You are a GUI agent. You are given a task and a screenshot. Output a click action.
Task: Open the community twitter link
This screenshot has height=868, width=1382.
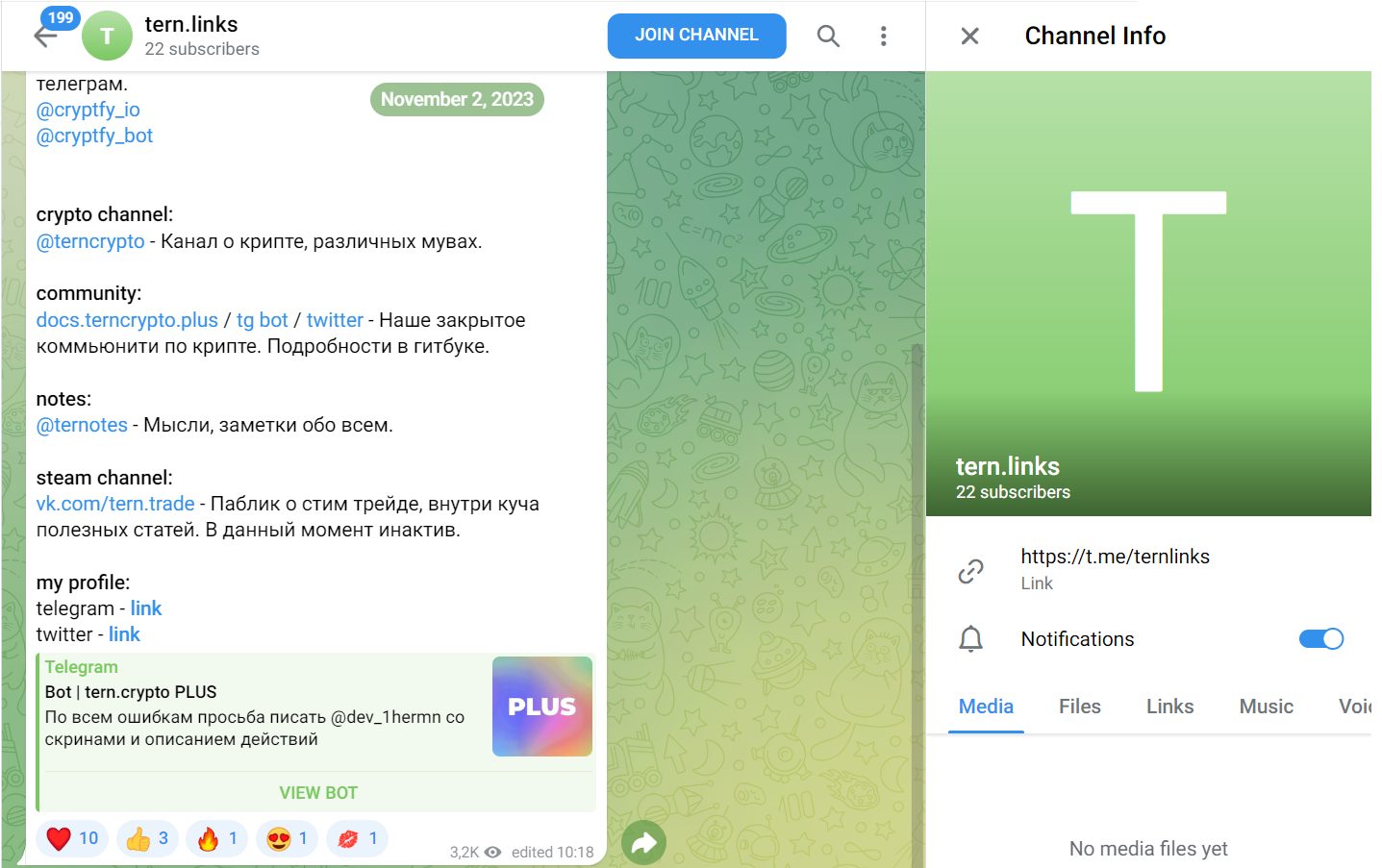335,320
